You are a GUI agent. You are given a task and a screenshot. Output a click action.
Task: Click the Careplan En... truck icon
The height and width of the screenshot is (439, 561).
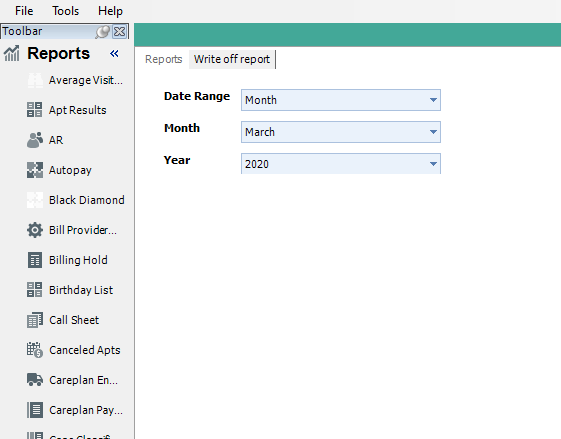[x=35, y=380]
